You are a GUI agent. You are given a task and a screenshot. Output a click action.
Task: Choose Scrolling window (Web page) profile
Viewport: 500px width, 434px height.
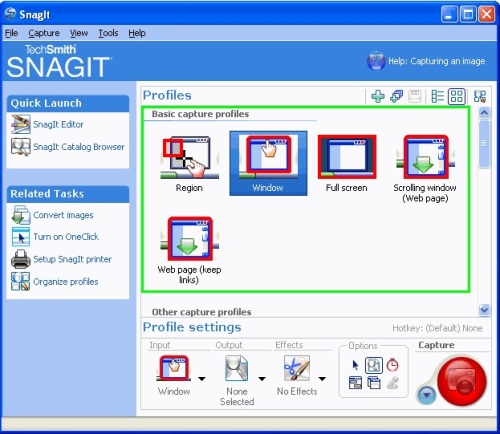[x=425, y=169]
